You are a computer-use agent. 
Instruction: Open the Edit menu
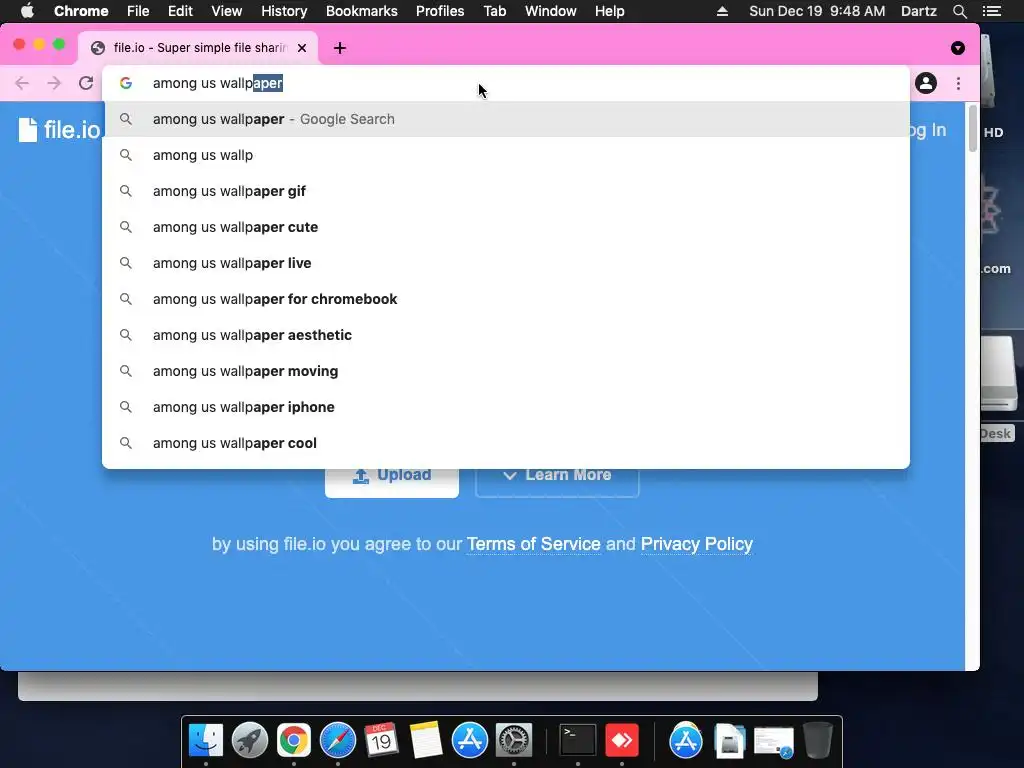pos(180,11)
